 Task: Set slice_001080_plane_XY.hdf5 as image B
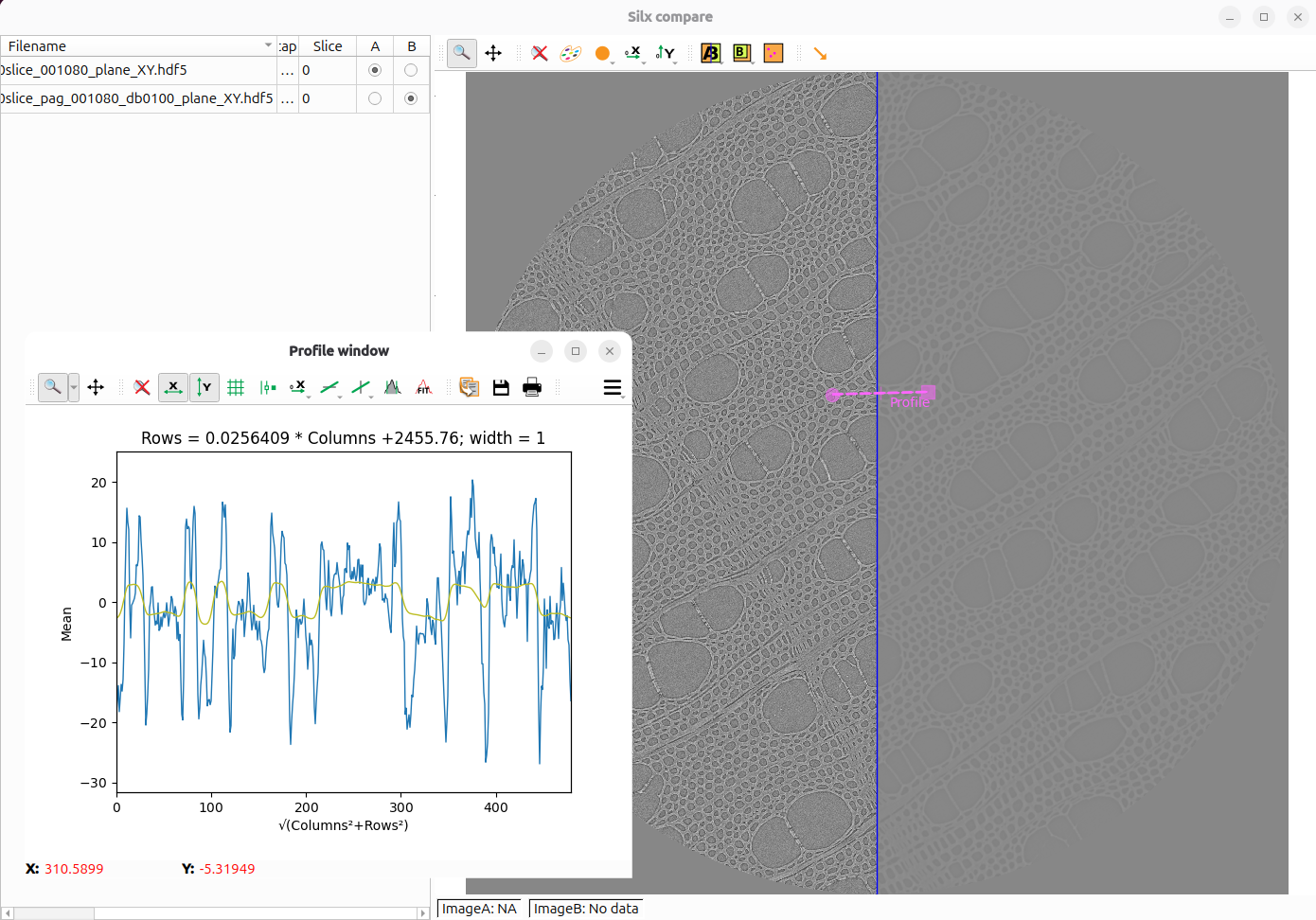[411, 70]
